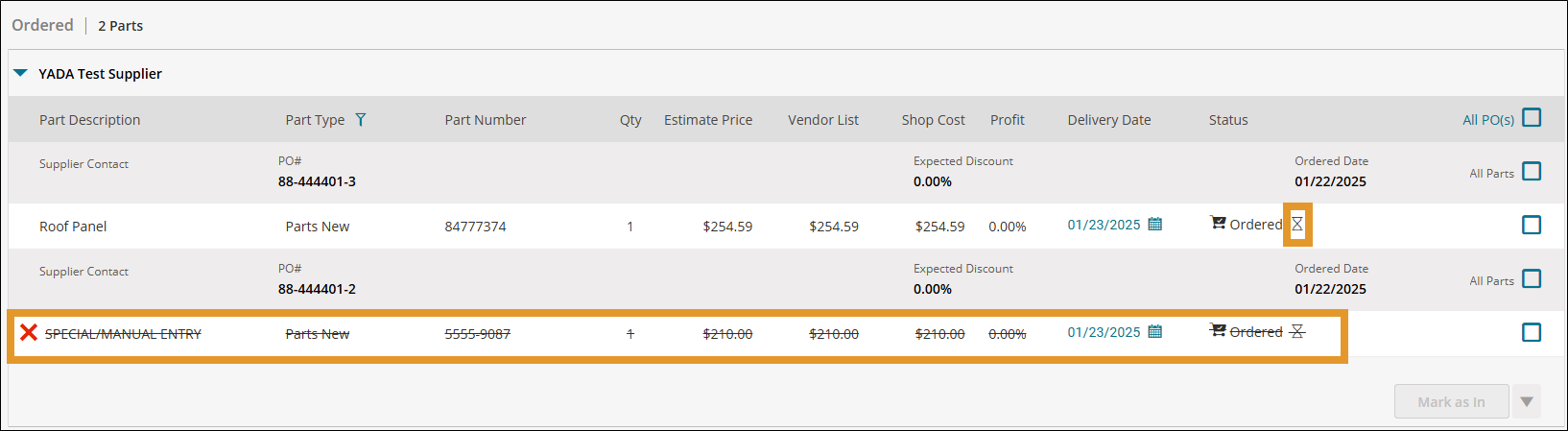This screenshot has width=1568, height=431.
Task: Click the Delivery Date column header
Action: pyautogui.click(x=1108, y=120)
